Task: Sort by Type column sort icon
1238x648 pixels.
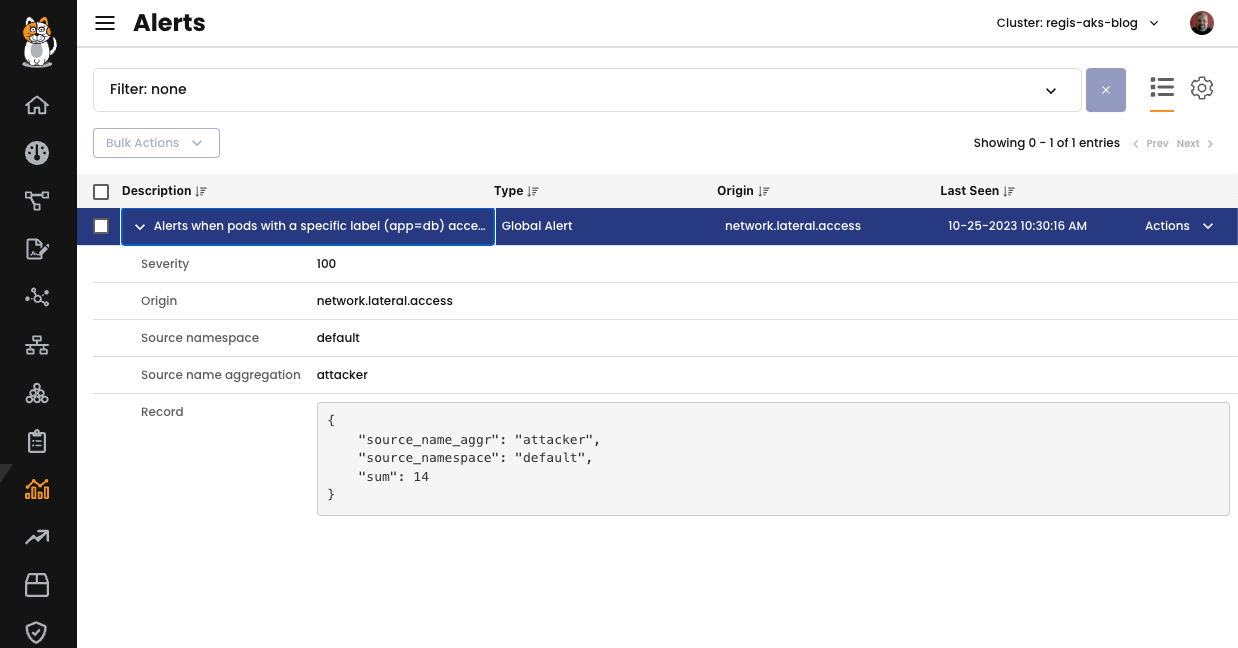Action: pyautogui.click(x=533, y=191)
